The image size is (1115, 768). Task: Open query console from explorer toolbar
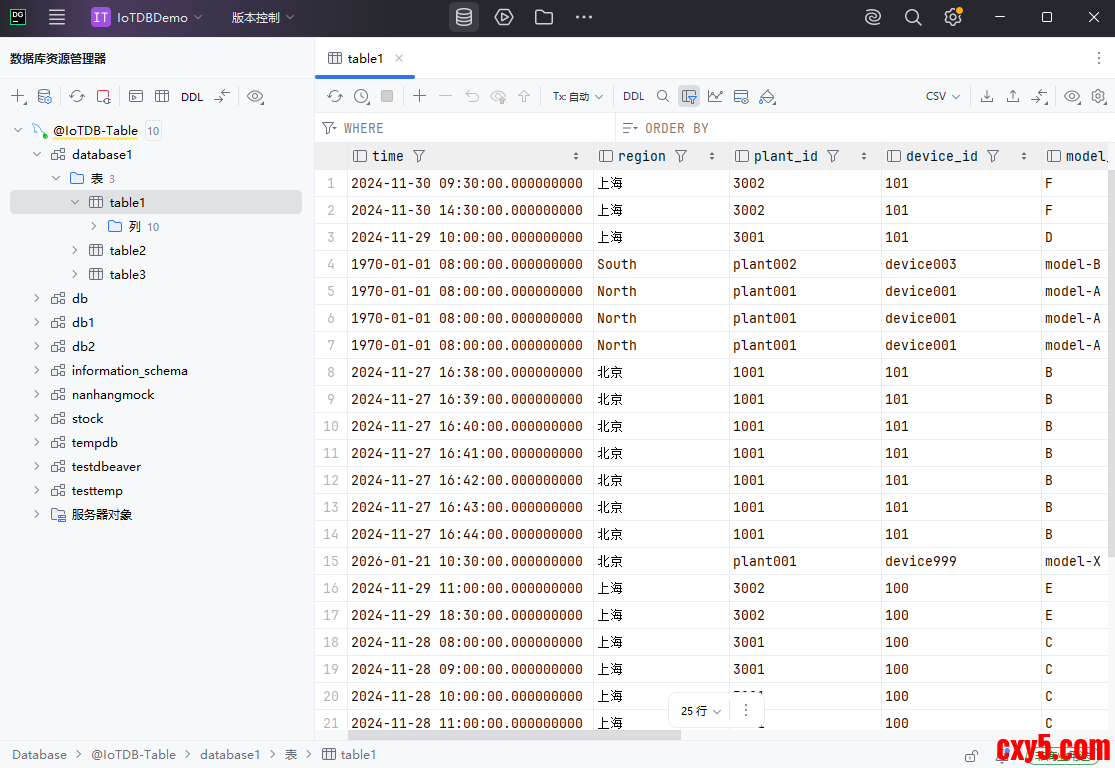pos(135,97)
